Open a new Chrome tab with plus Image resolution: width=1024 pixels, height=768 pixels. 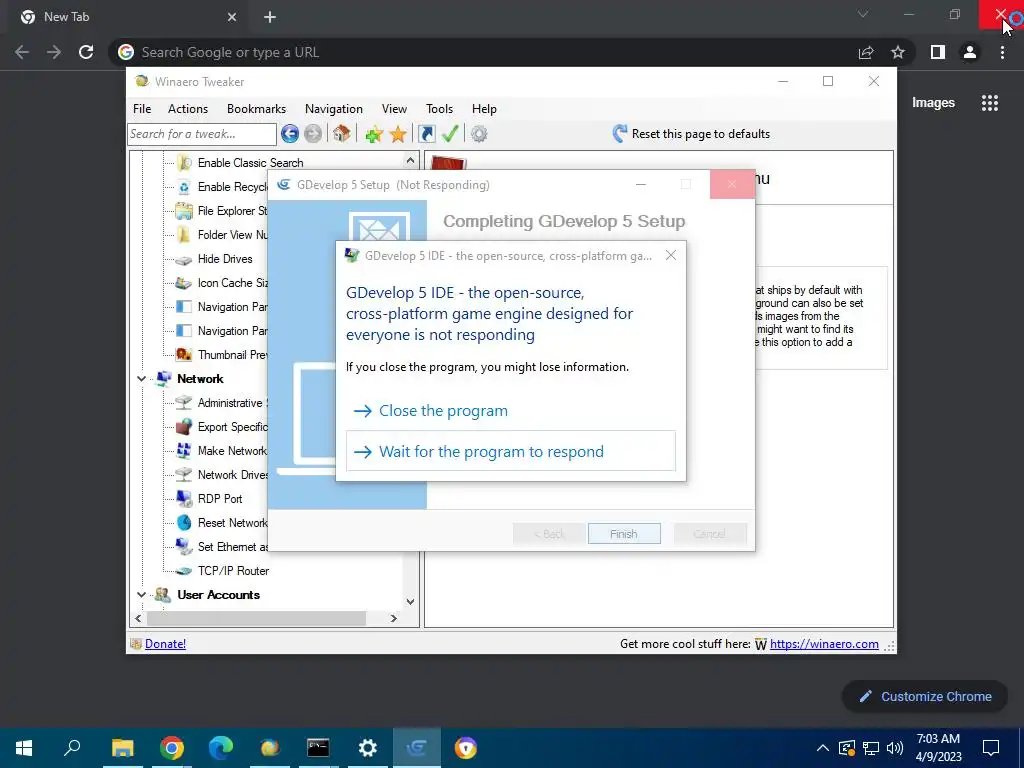(270, 17)
